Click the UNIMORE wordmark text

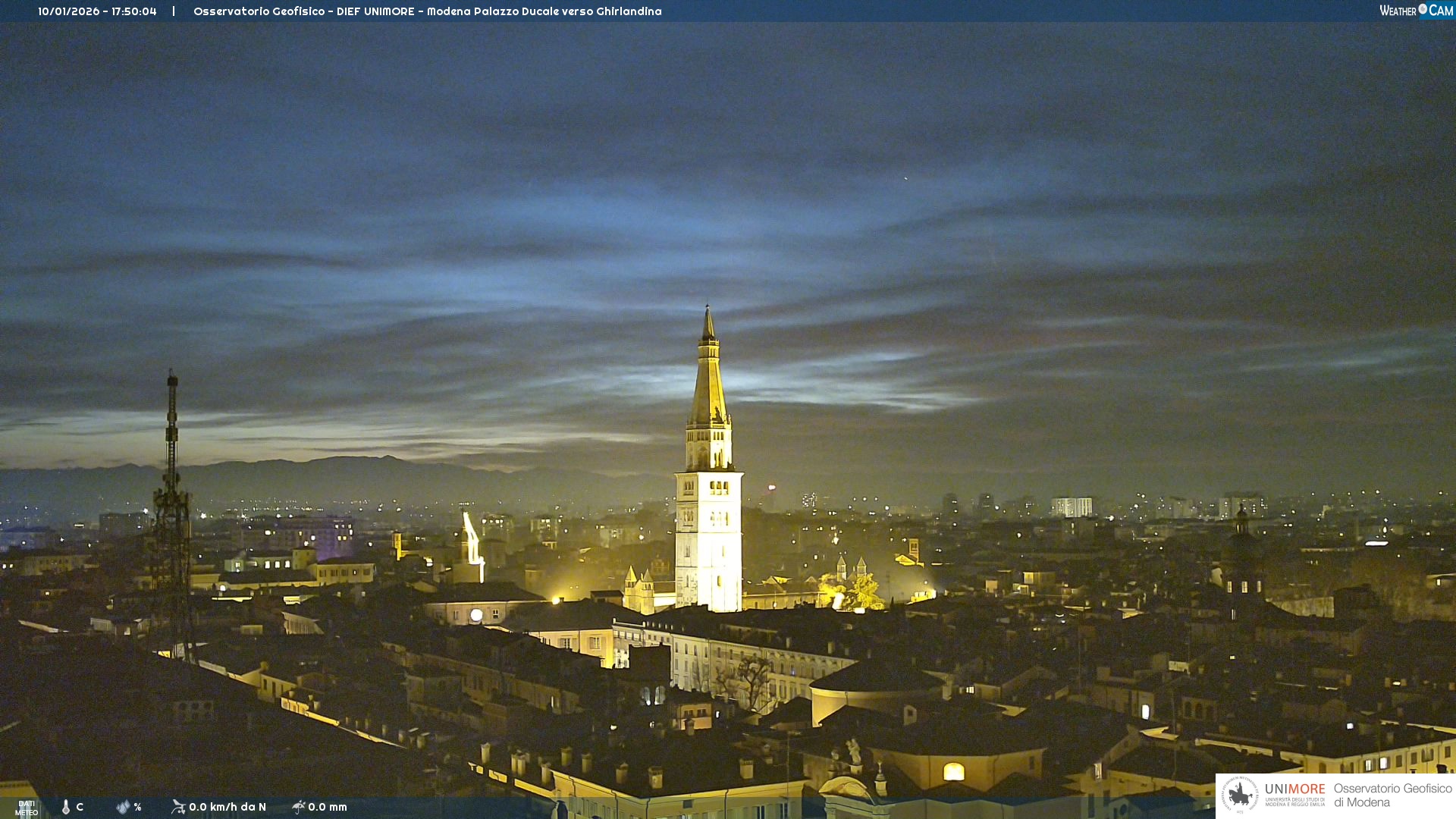tap(1294, 789)
